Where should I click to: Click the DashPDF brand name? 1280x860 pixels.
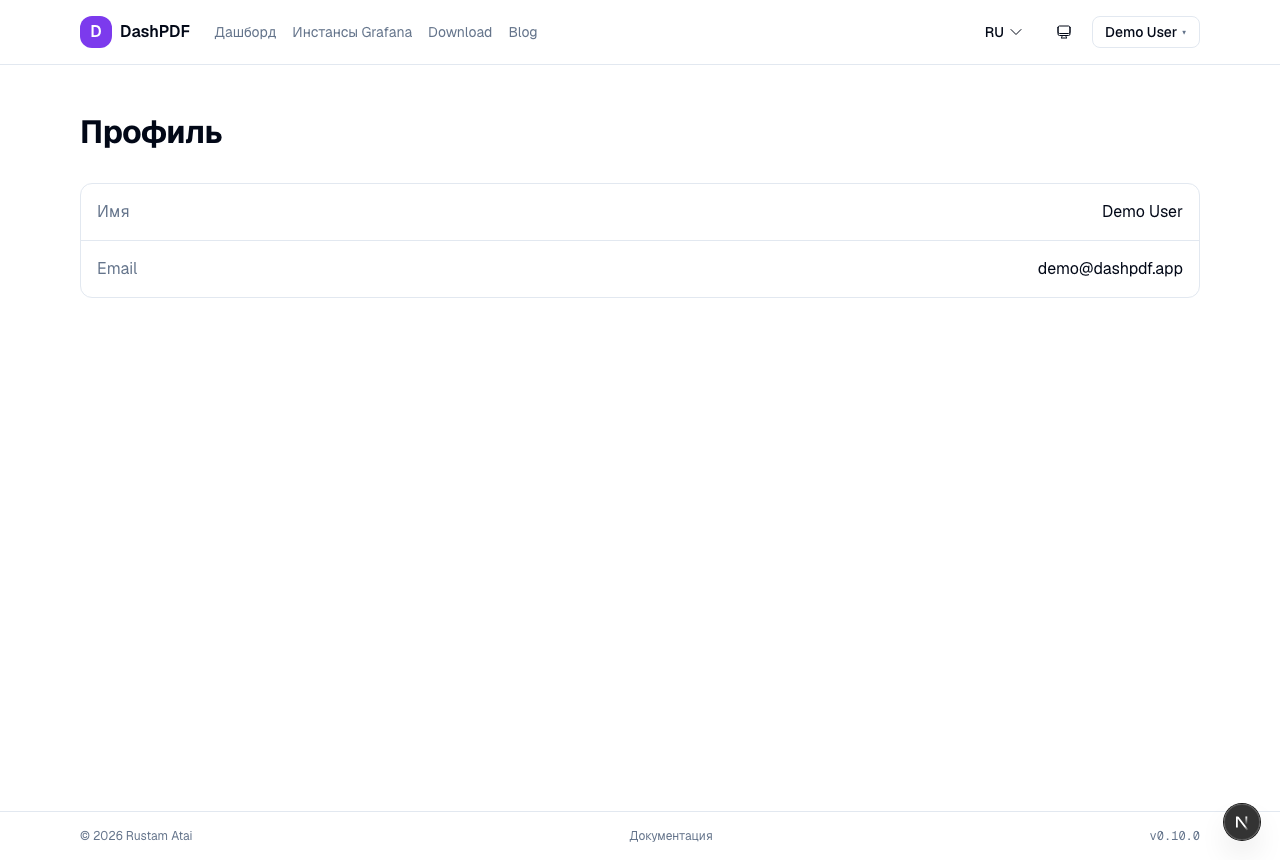coord(155,32)
